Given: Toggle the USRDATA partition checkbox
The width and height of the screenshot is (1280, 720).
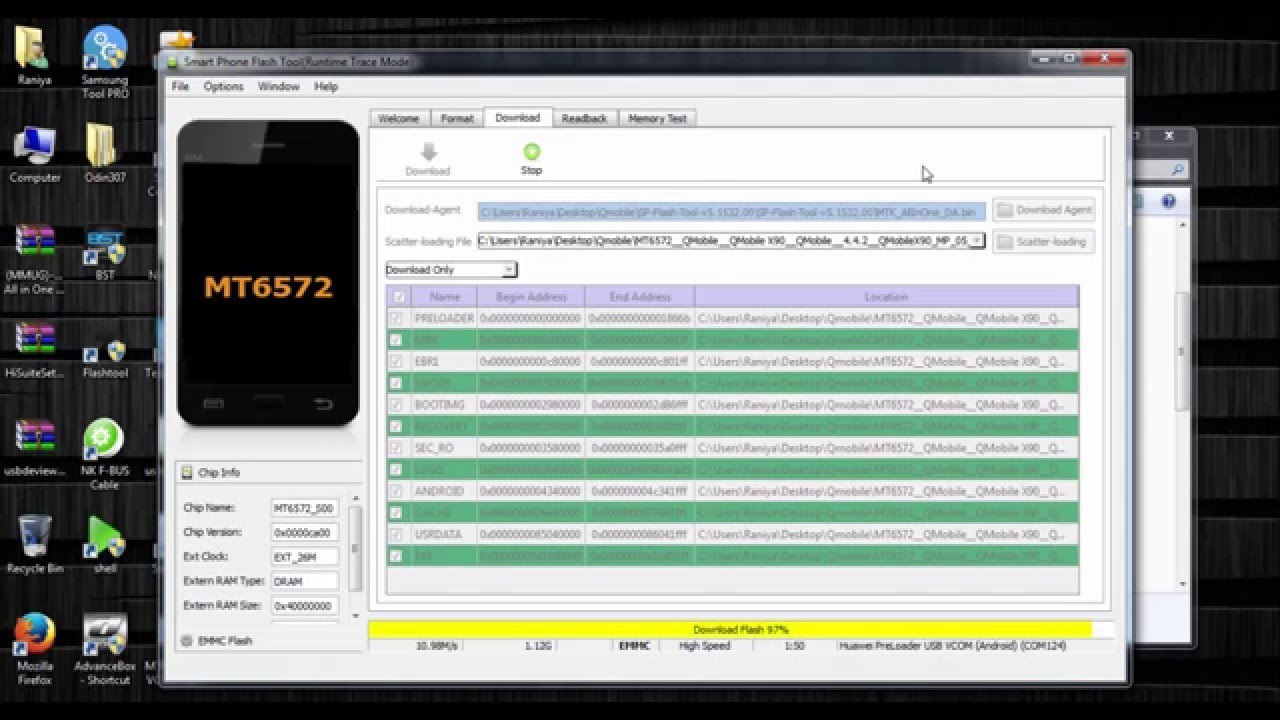Looking at the screenshot, I should pos(396,534).
